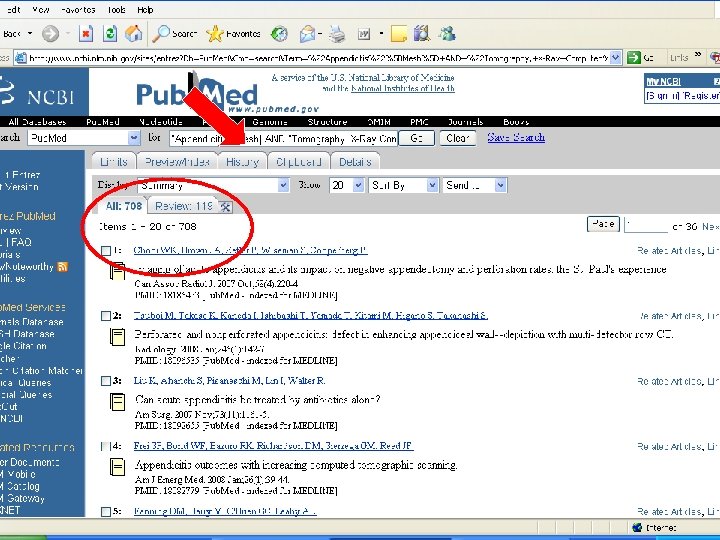Open the Favorites star
This screenshot has width=720, height=540.
(x=233, y=34)
